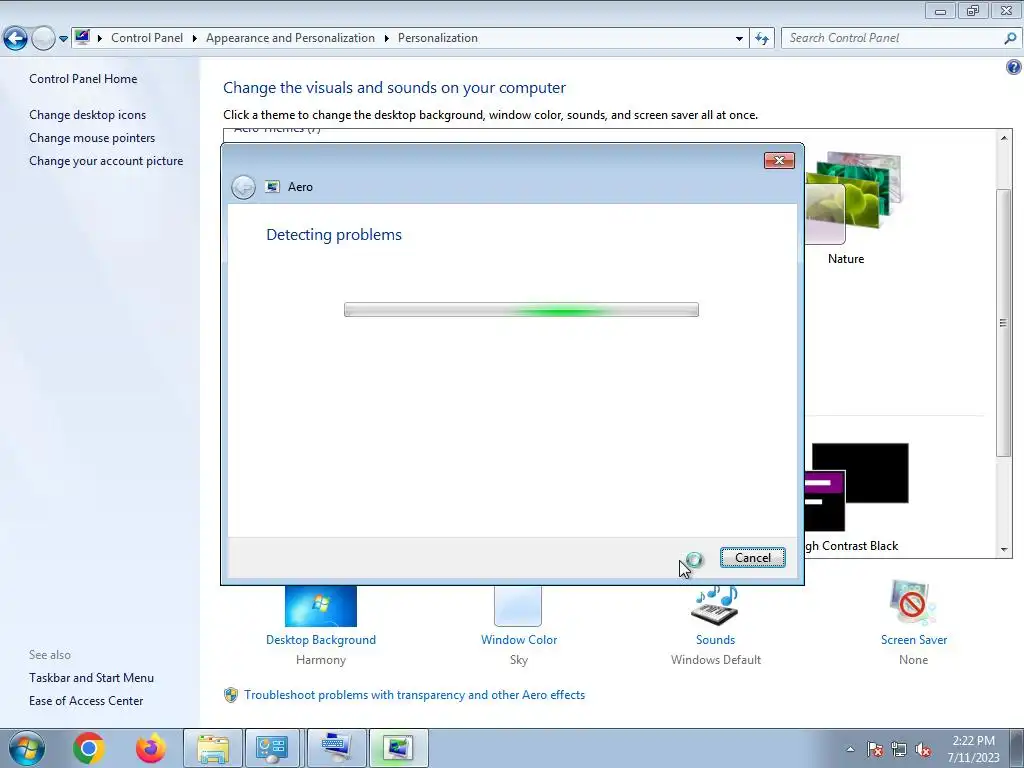1024x768 pixels.
Task: Open the Desktop Background icon
Action: click(321, 606)
